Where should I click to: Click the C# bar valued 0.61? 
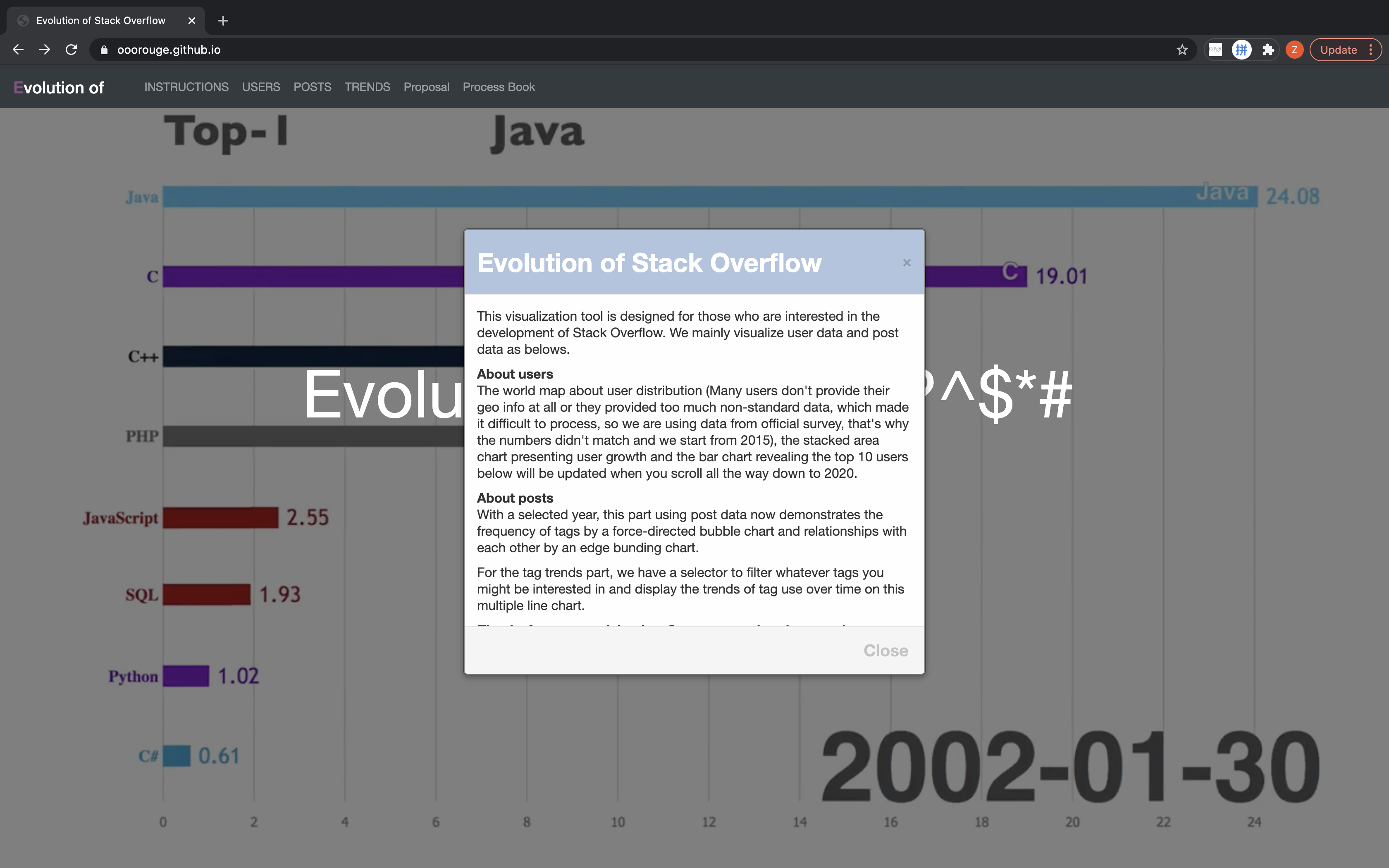pyautogui.click(x=177, y=756)
